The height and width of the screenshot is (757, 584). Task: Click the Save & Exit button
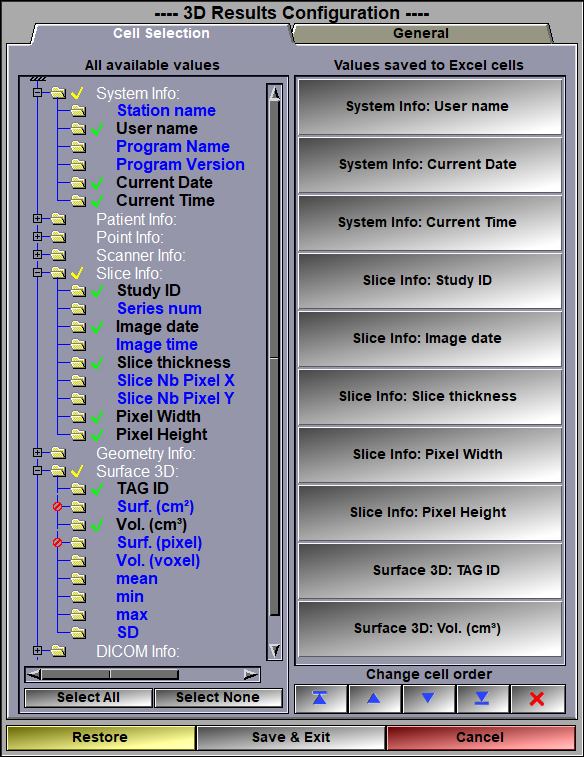click(291, 737)
